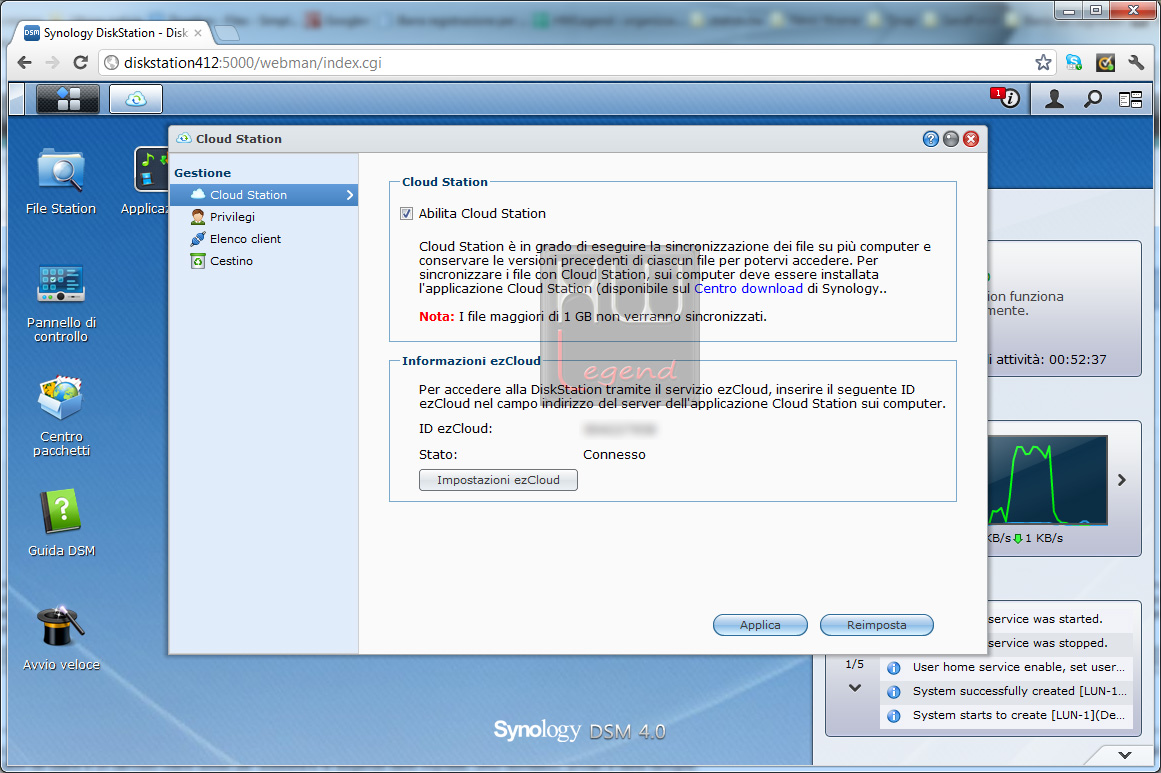Select 'System successfully created [LUN-1' log entry
Screen dimensions: 1161x773
(1006, 692)
